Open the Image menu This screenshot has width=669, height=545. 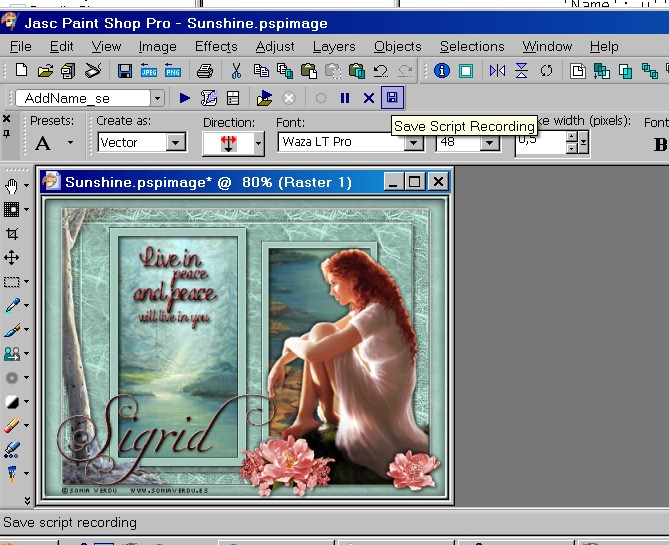pyautogui.click(x=157, y=47)
